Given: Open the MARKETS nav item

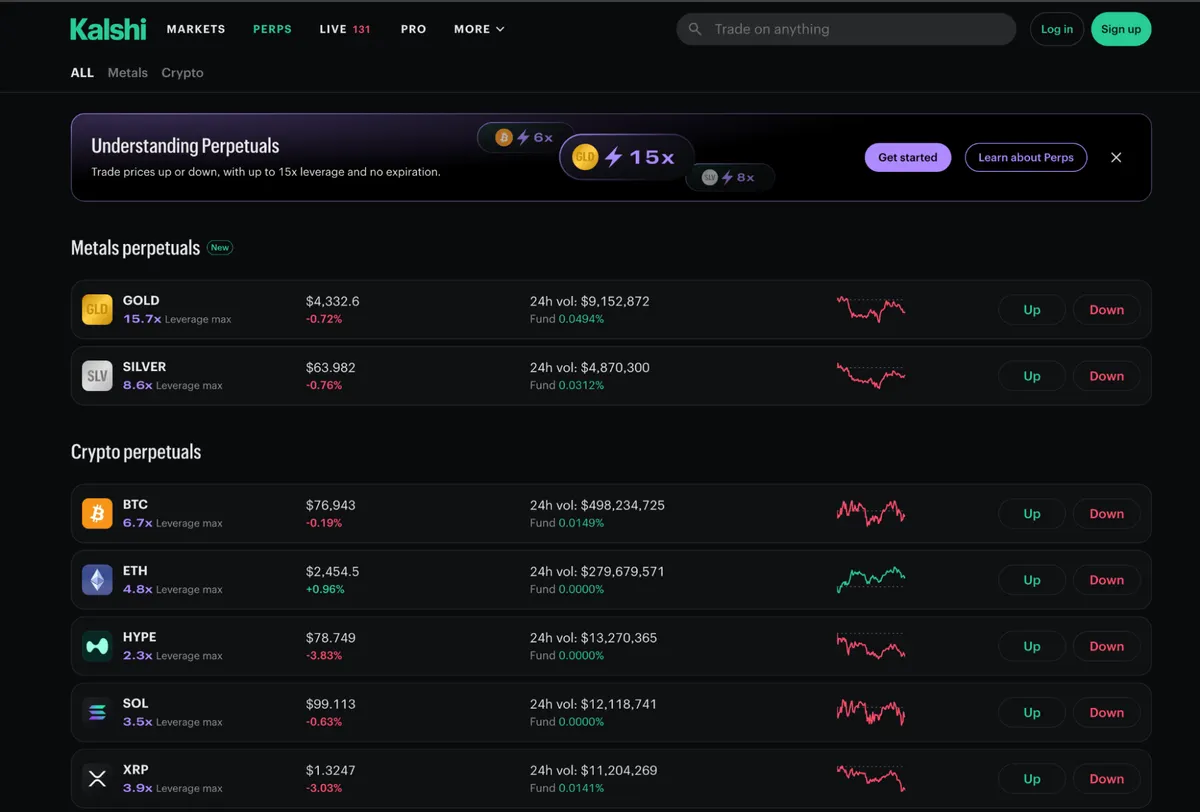Looking at the screenshot, I should click(196, 29).
